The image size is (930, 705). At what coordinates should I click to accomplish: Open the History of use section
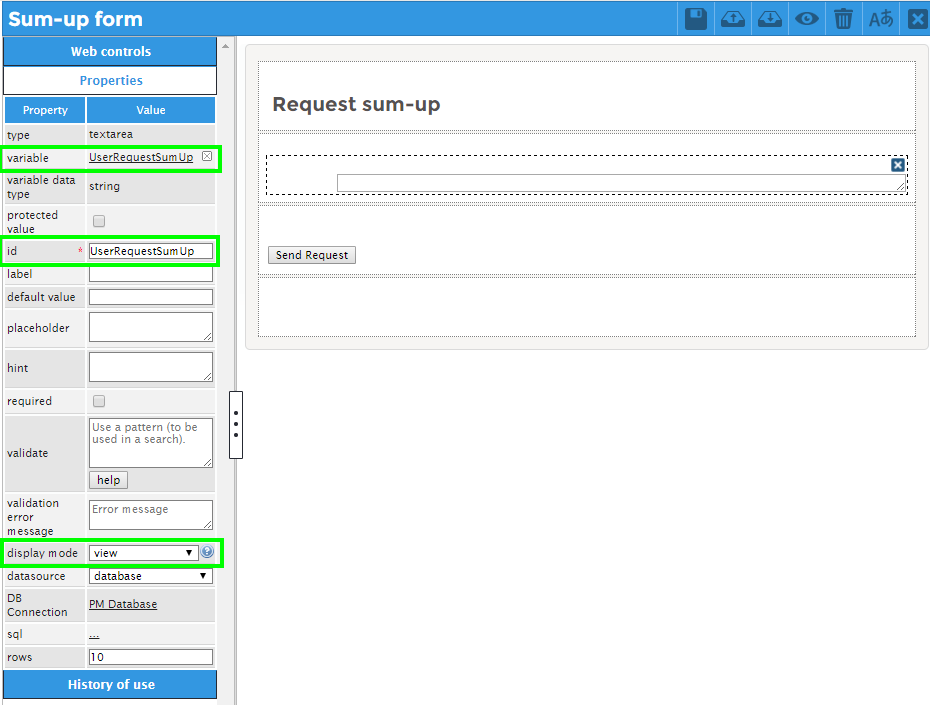point(110,684)
